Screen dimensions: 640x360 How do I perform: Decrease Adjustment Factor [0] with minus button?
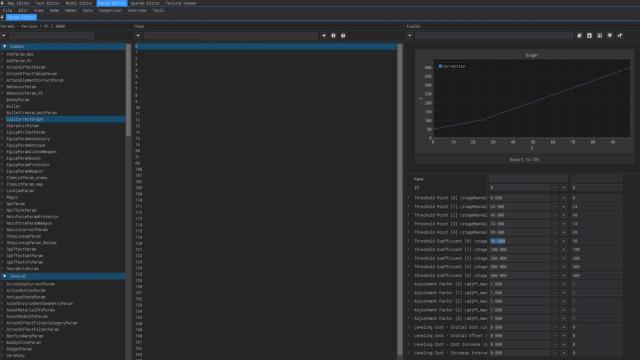[x=555, y=284]
